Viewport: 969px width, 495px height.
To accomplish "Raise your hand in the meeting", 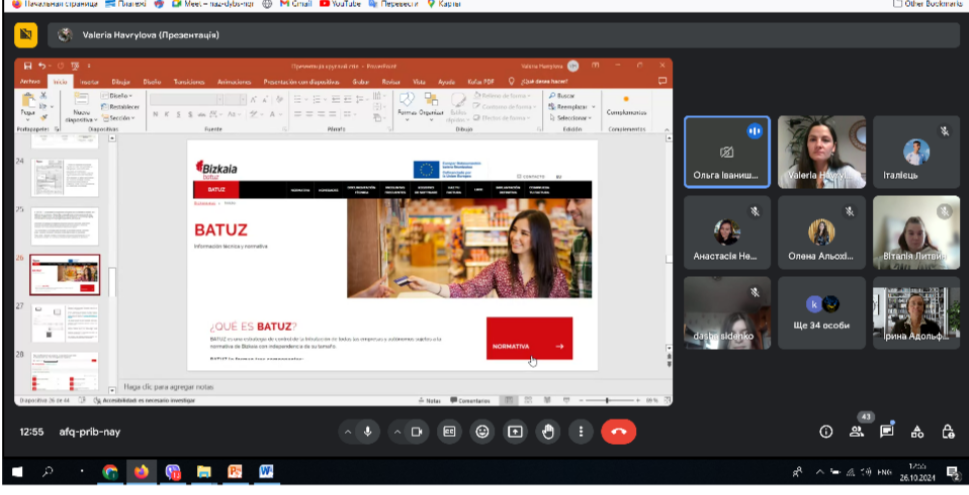I will click(x=548, y=432).
